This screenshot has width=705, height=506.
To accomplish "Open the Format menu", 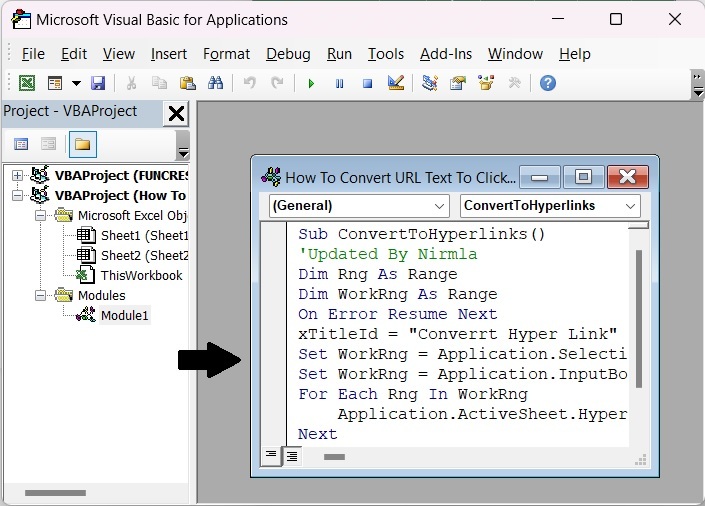I will click(x=226, y=54).
